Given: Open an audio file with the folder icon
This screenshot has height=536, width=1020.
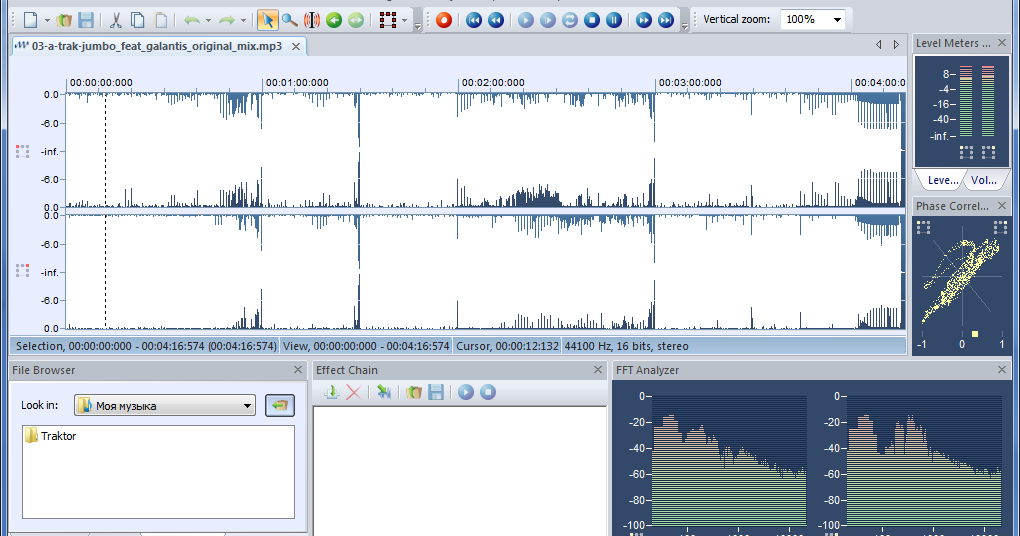Looking at the screenshot, I should pyautogui.click(x=64, y=20).
